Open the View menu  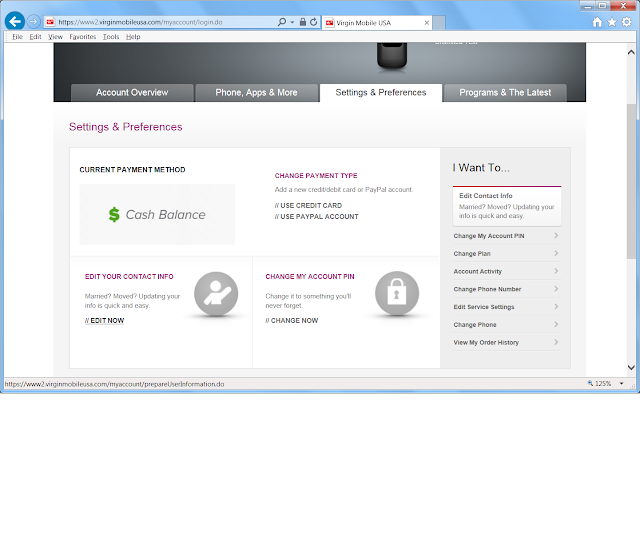(55, 37)
